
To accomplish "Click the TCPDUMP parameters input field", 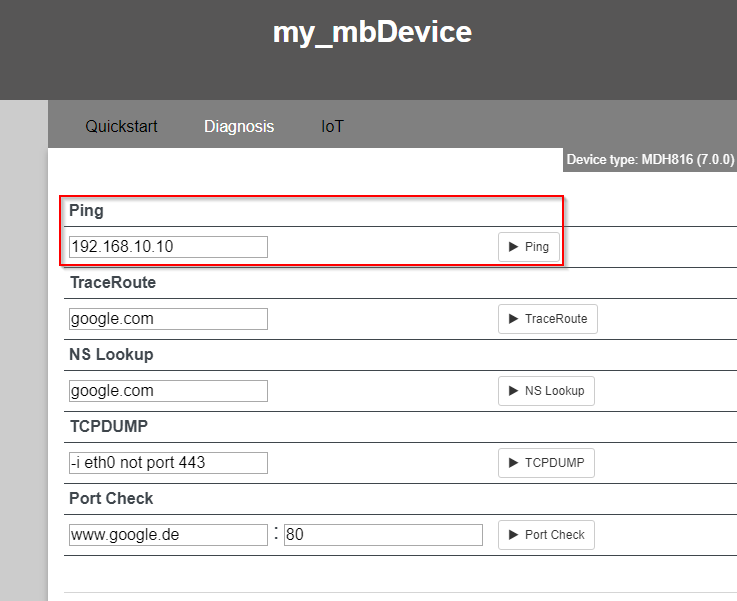I will (x=168, y=463).
